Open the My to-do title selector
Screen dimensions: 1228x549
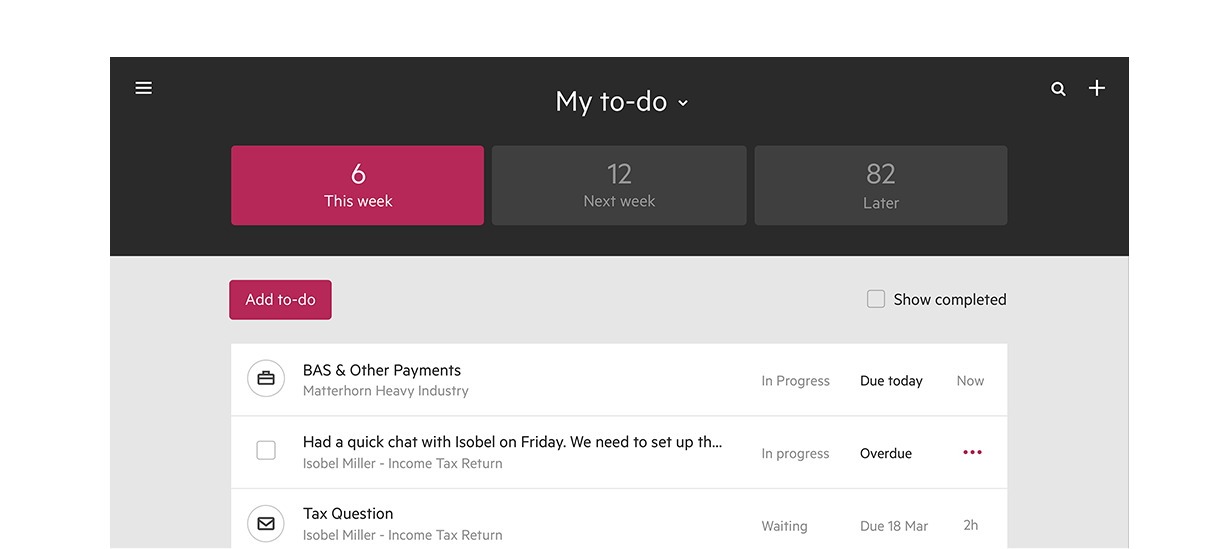(611, 101)
